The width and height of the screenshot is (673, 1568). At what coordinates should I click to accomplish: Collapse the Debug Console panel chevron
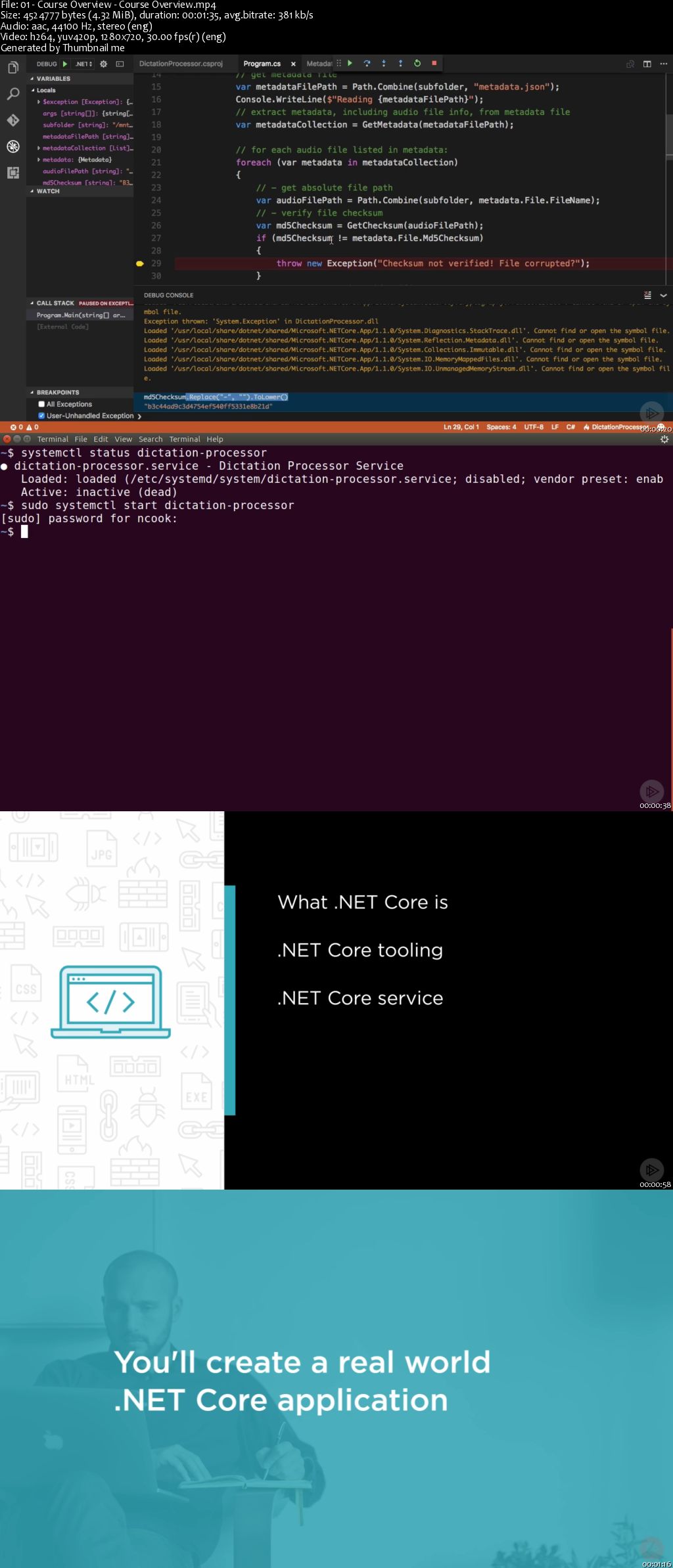pyautogui.click(x=663, y=295)
